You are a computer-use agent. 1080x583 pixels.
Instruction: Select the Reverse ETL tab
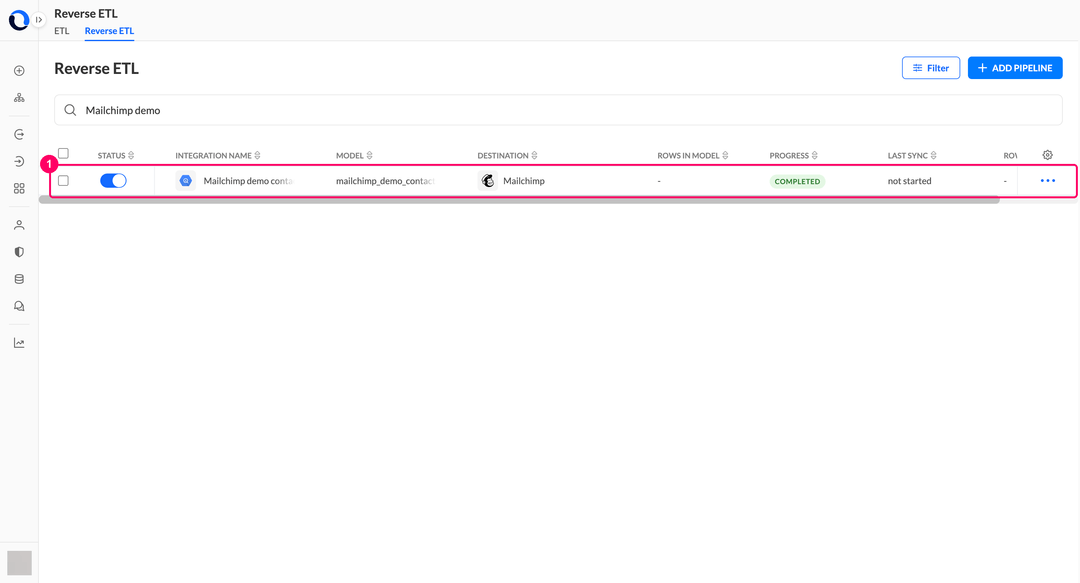pyautogui.click(x=110, y=31)
